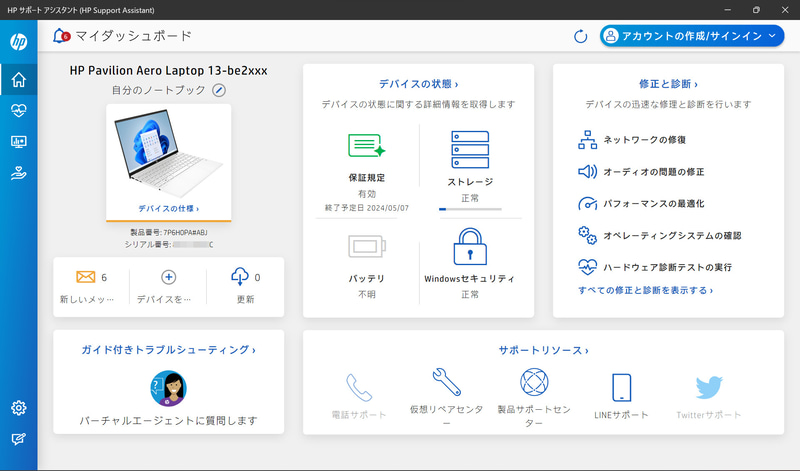
Task: Select ネットワークの修復 text
Action: (x=644, y=140)
